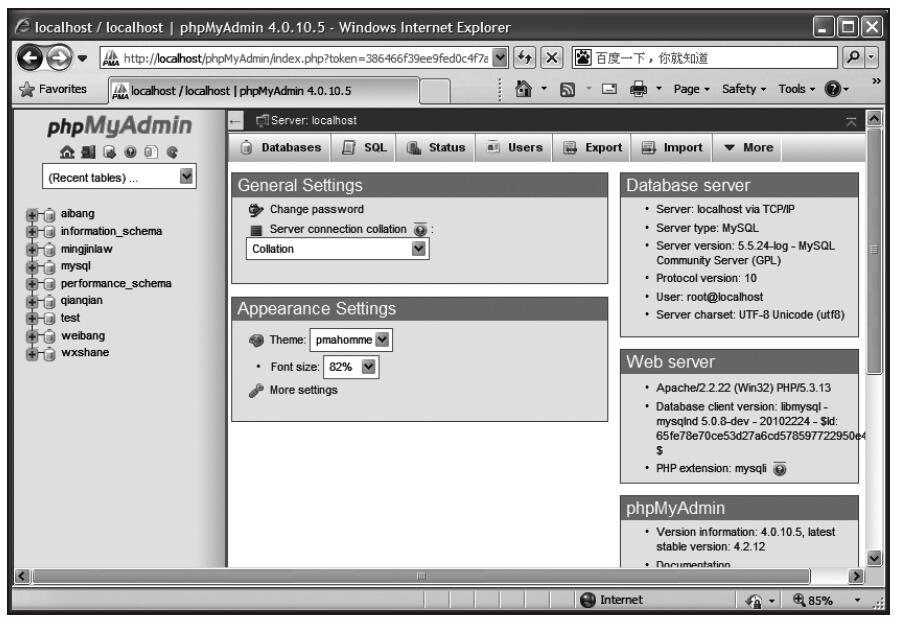Click the RSS feeds icon in the command bar
Viewport: 900px width, 624px height.
coord(567,90)
